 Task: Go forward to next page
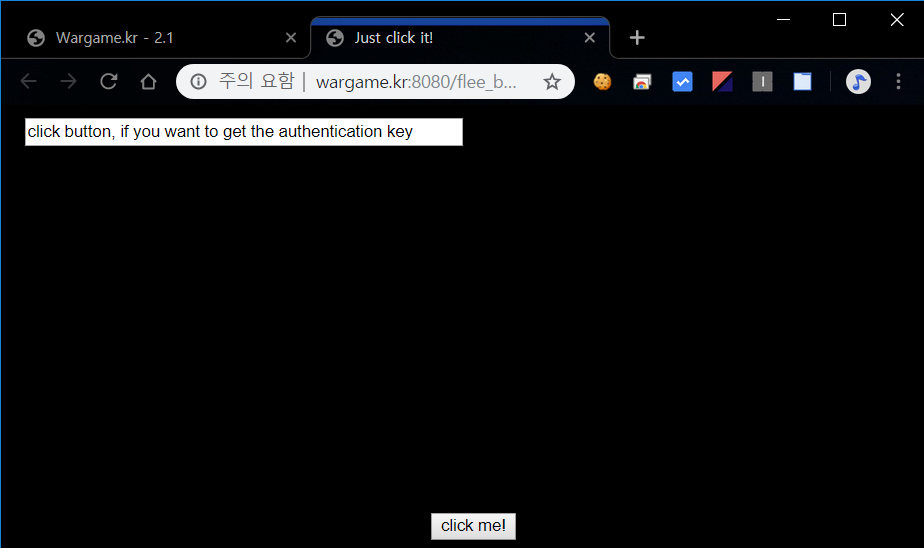point(68,81)
